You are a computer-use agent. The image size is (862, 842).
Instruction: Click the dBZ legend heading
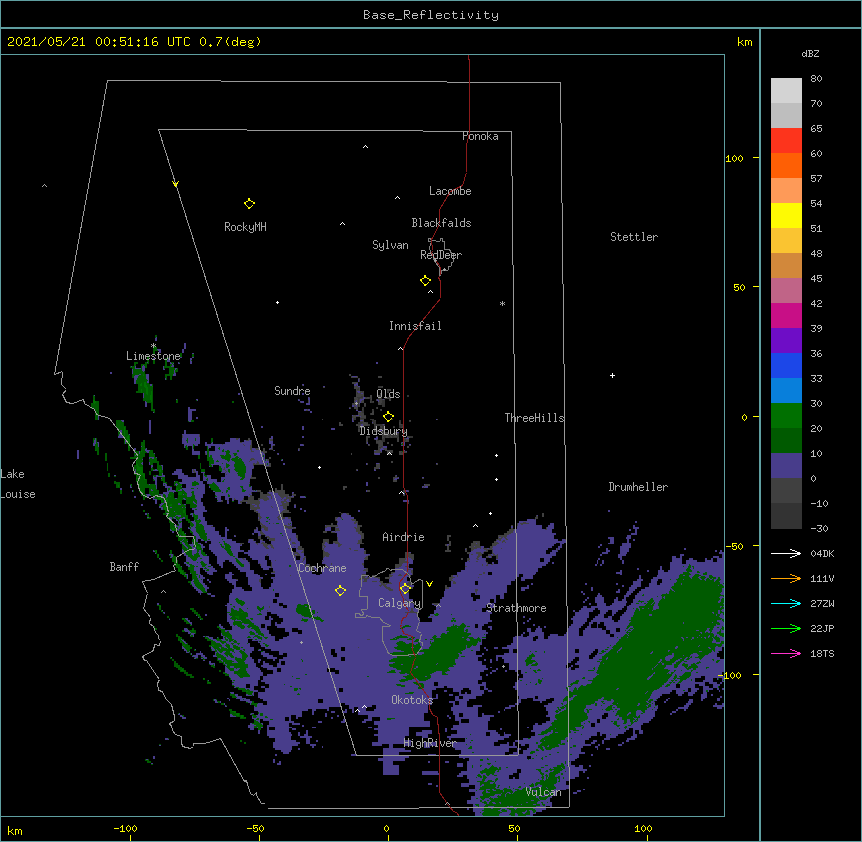(x=810, y=54)
